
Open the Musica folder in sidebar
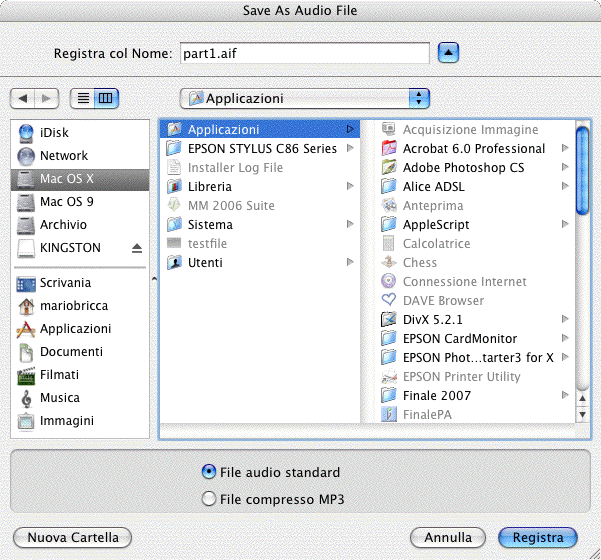pyautogui.click(x=27, y=398)
